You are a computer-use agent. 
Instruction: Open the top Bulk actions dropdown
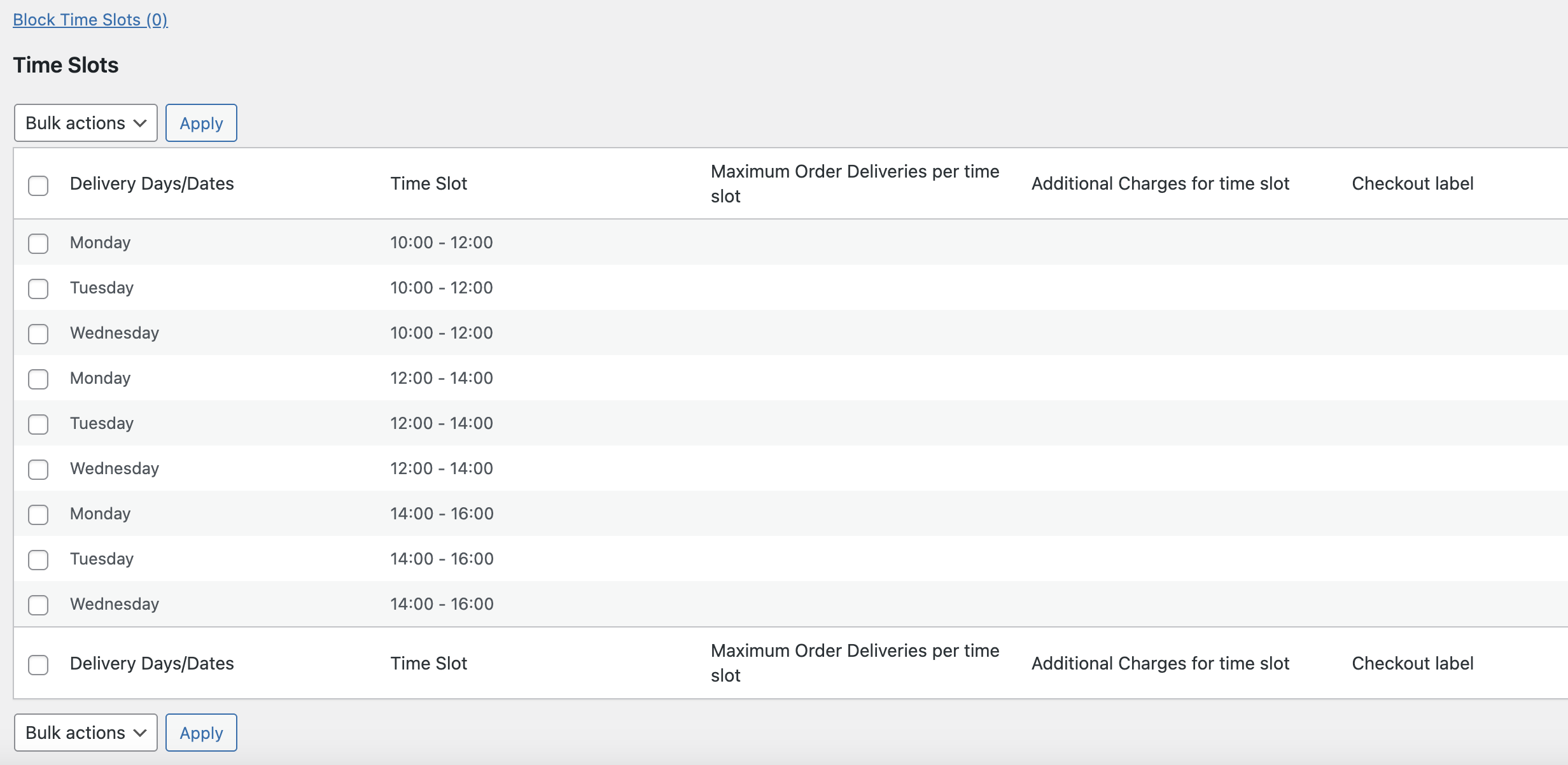[85, 123]
